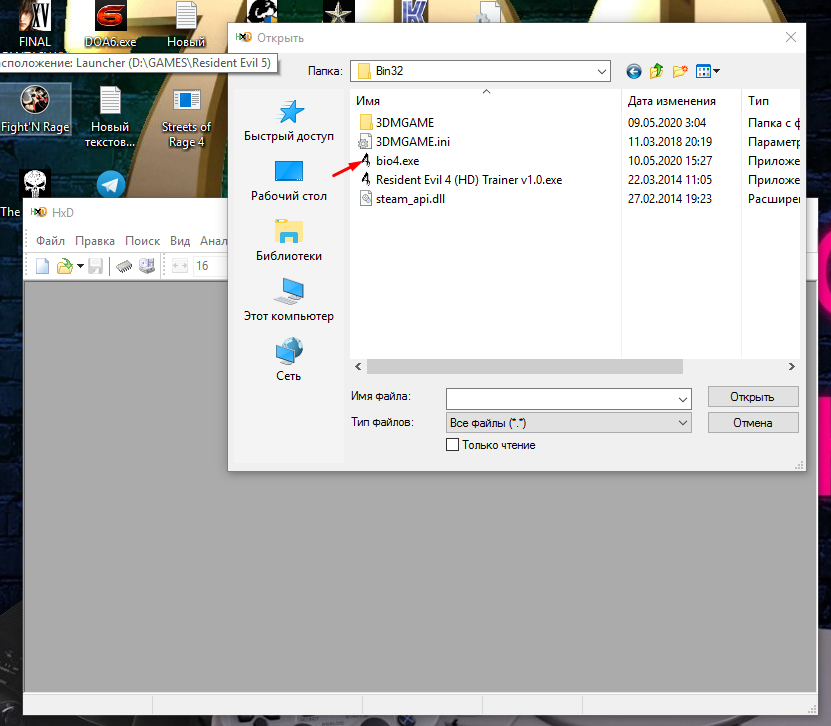Click the Открыть button

click(x=753, y=397)
